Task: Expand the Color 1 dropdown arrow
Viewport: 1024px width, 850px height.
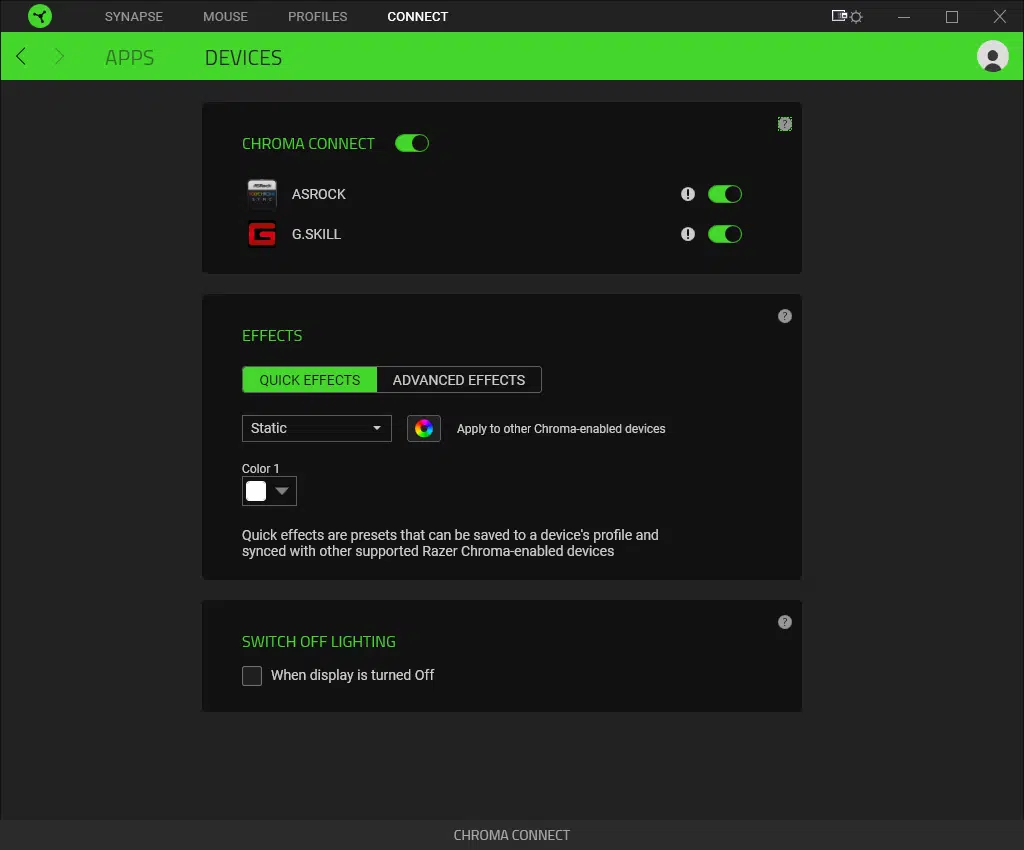Action: pyautogui.click(x=281, y=491)
